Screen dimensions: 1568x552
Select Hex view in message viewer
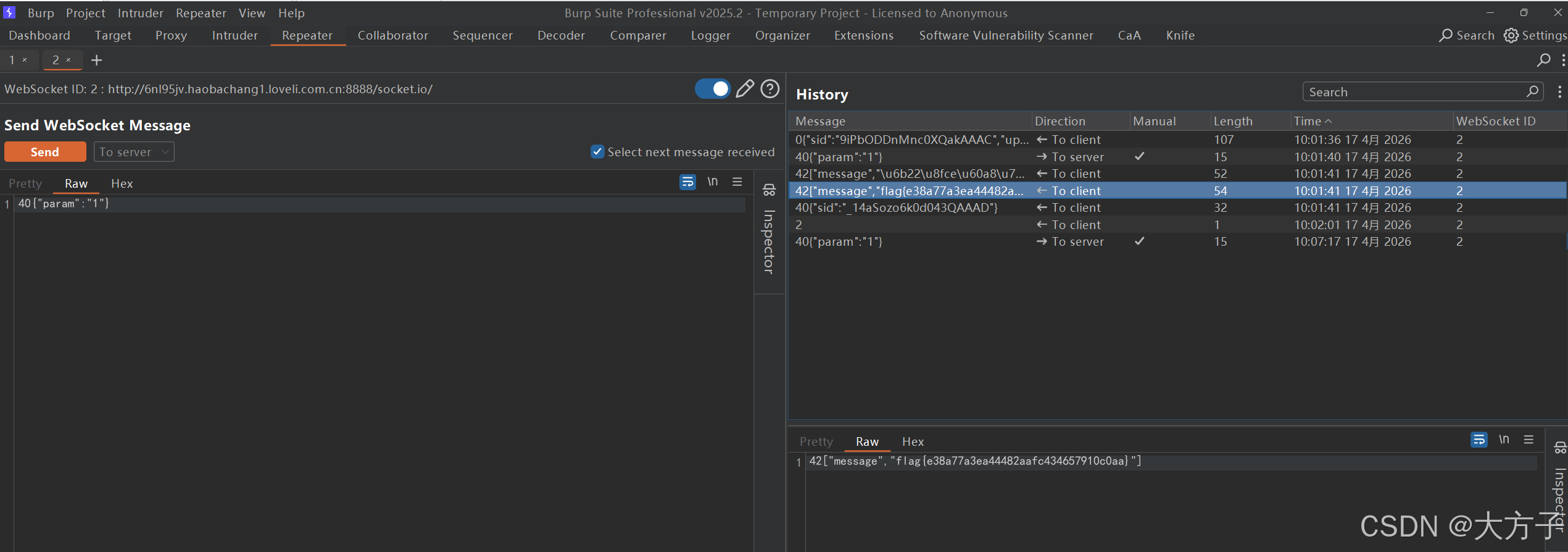pos(913,441)
